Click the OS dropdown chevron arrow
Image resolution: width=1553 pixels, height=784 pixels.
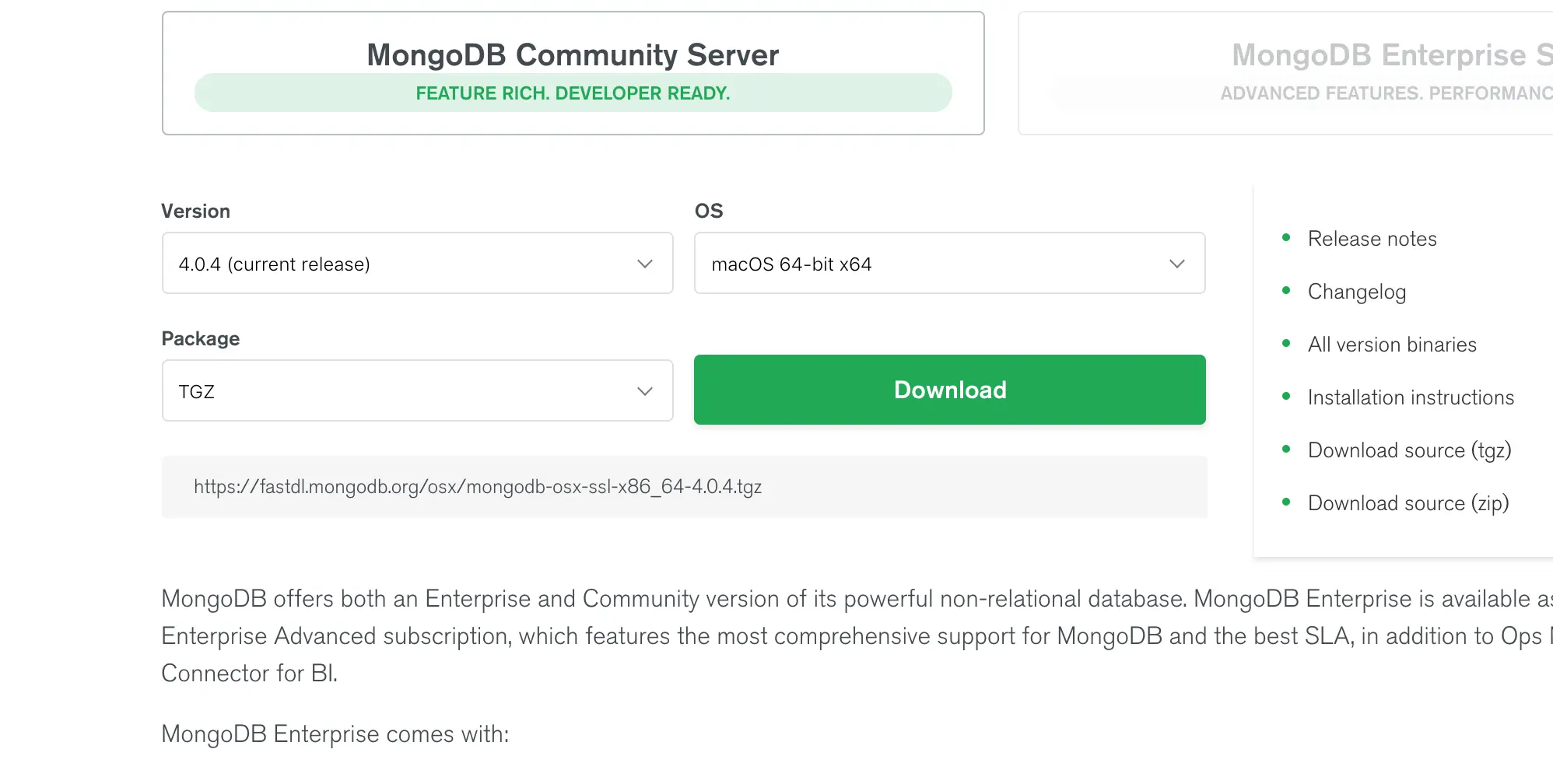point(1176,264)
